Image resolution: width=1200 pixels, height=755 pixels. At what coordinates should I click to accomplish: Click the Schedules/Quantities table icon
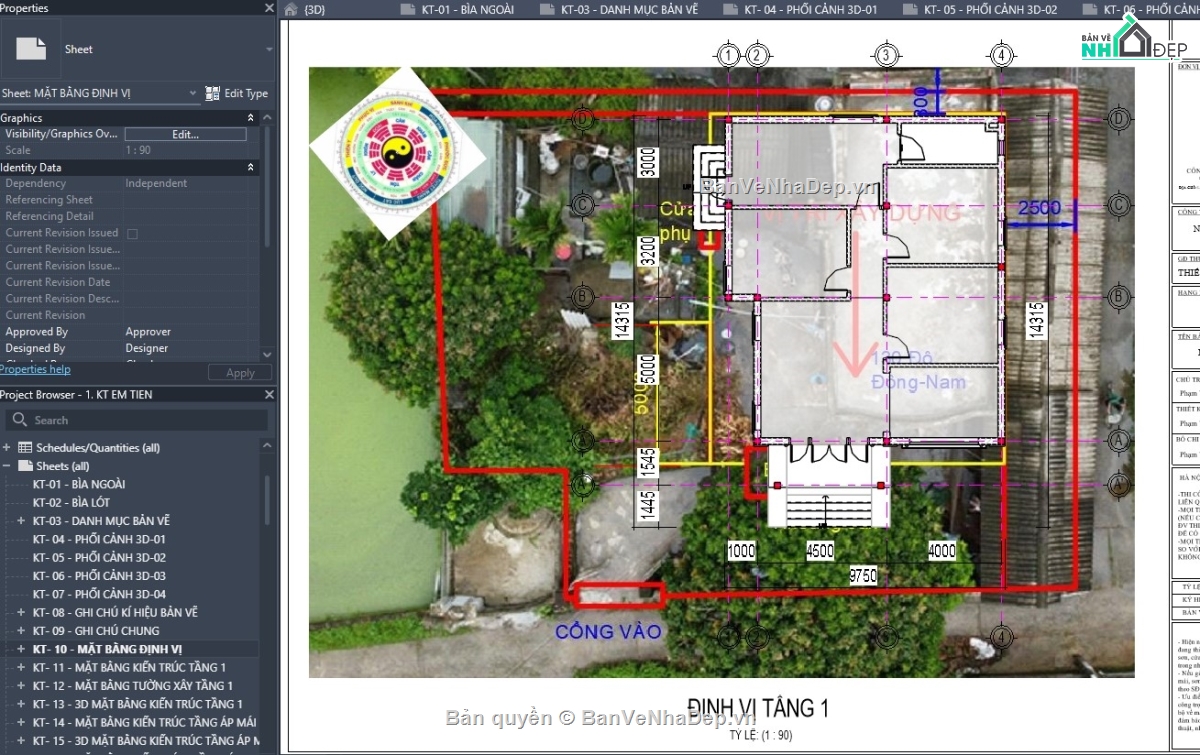pos(26,447)
